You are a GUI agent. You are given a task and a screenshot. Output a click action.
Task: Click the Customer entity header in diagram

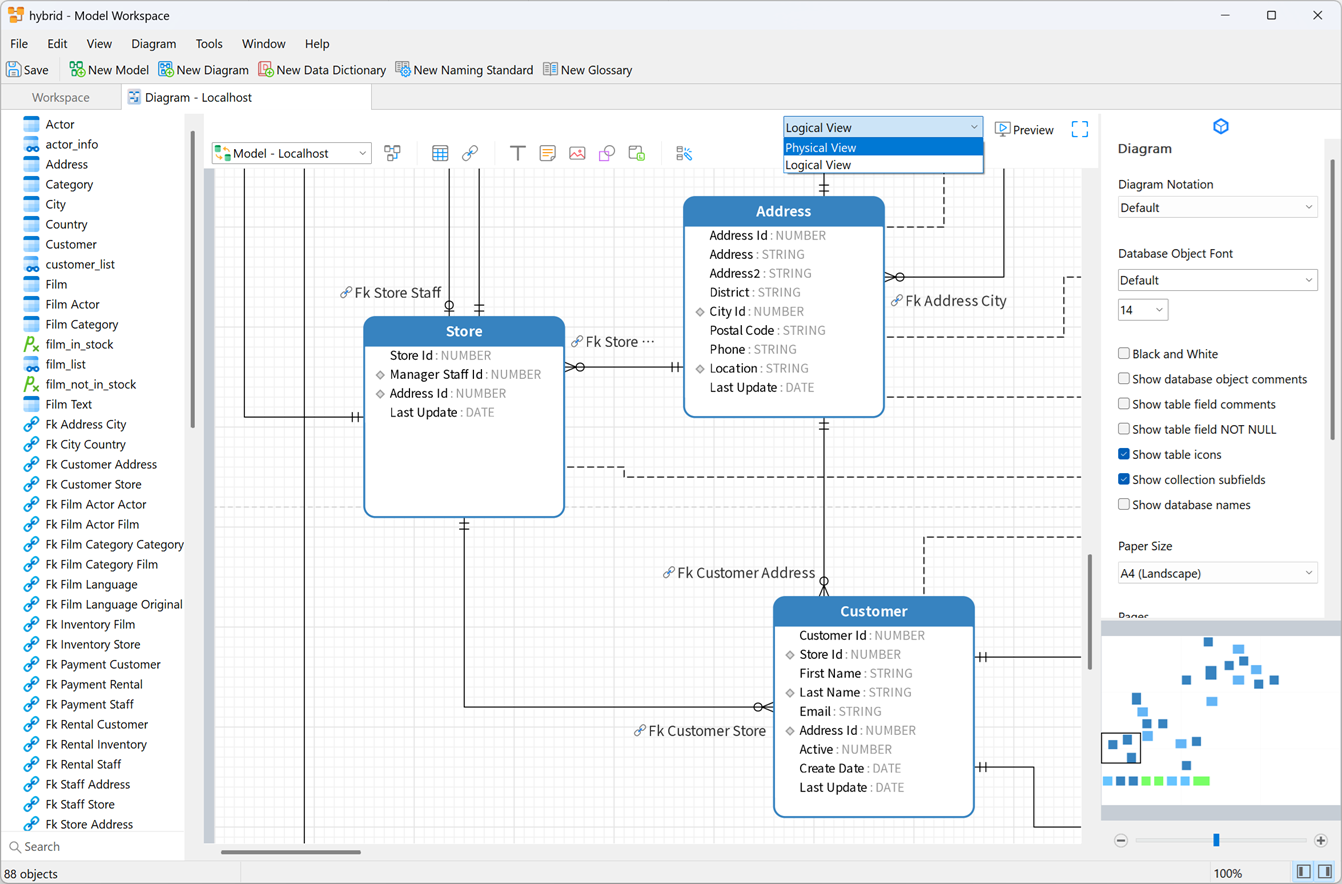874,612
